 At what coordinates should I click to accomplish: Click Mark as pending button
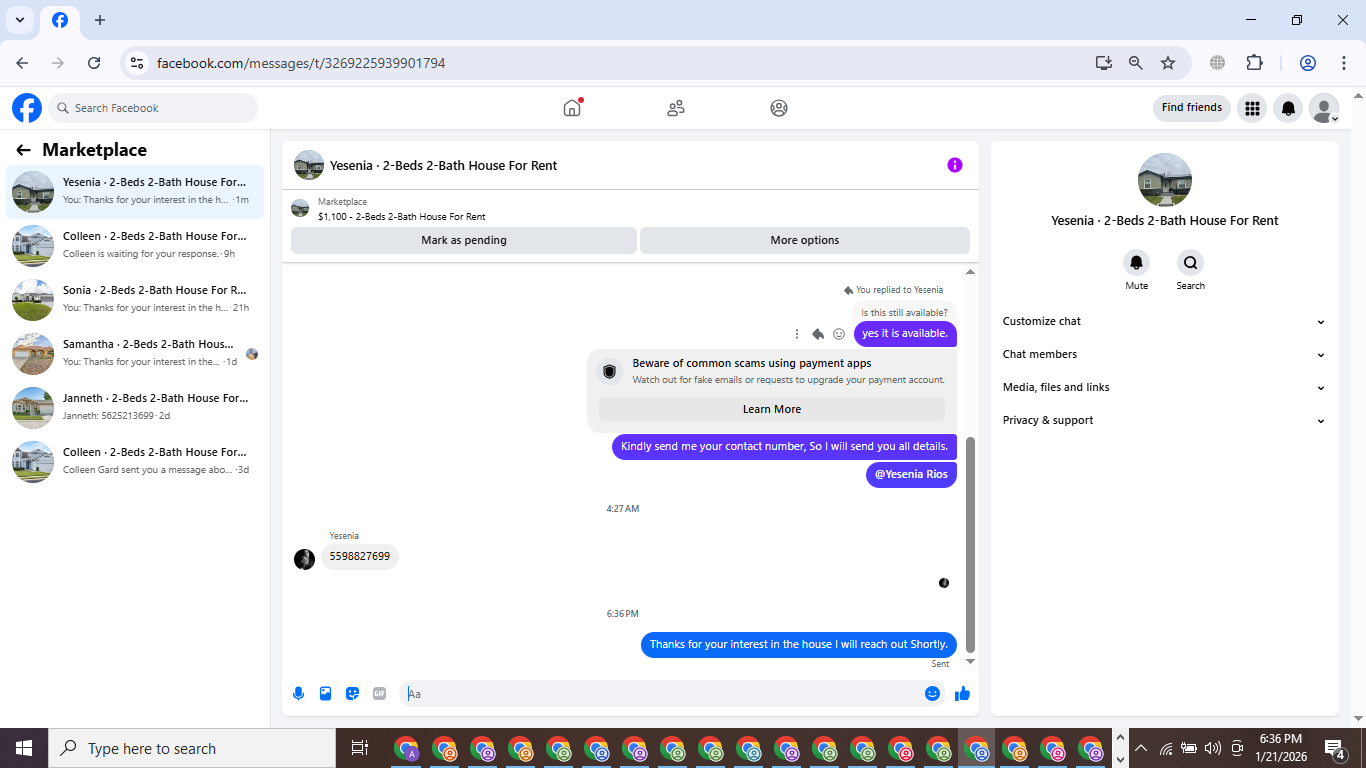(464, 240)
